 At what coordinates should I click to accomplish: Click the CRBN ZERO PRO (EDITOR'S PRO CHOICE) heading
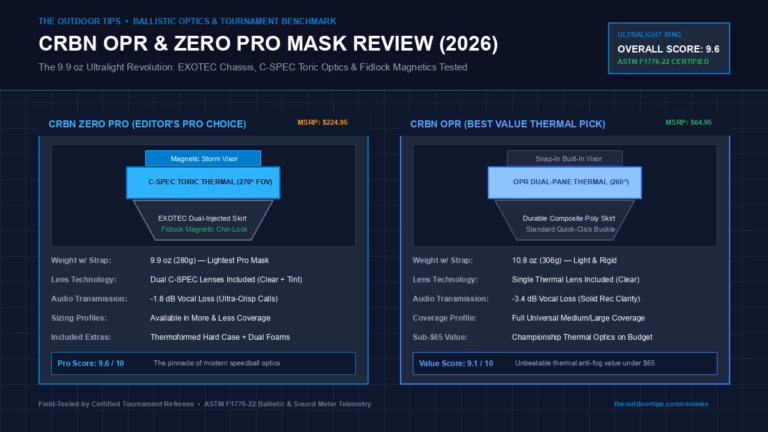click(x=147, y=124)
